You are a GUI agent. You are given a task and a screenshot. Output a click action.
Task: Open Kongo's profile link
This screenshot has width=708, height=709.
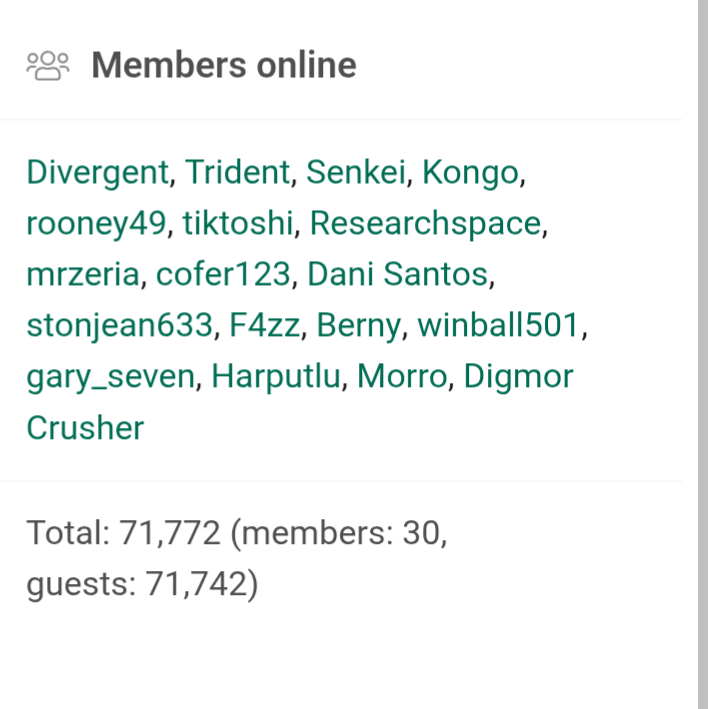click(x=470, y=172)
